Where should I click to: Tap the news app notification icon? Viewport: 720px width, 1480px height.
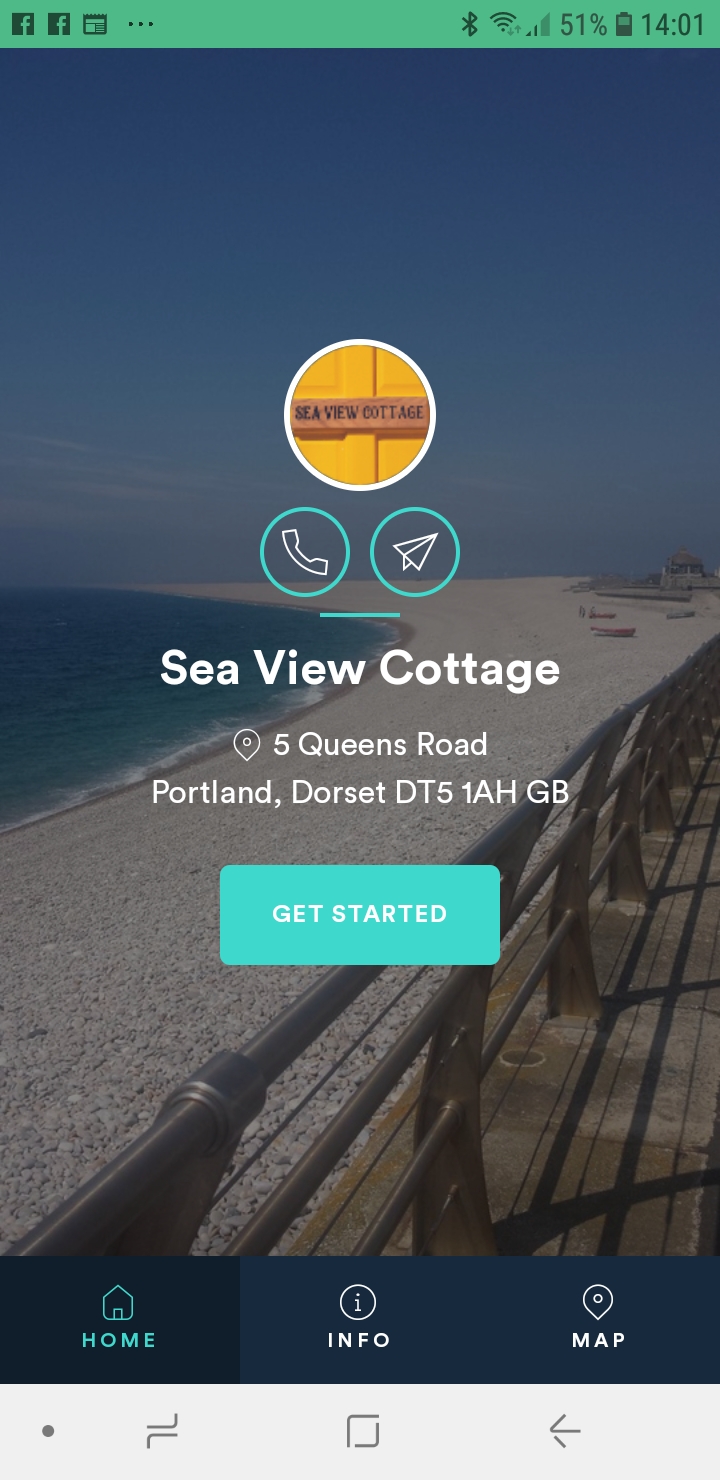coord(95,24)
